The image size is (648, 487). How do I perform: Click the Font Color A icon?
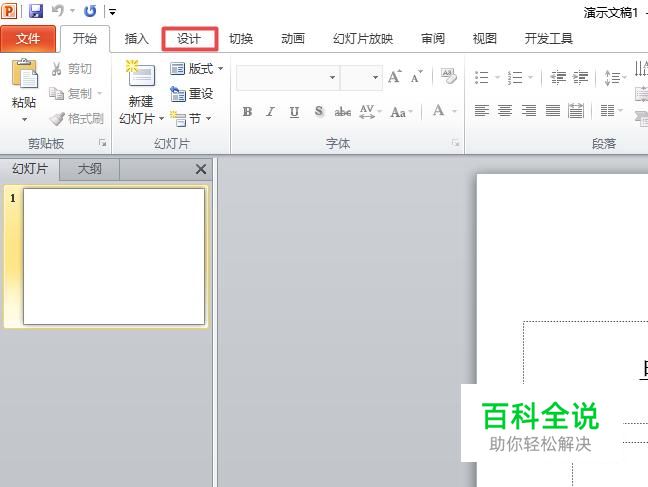click(x=438, y=111)
